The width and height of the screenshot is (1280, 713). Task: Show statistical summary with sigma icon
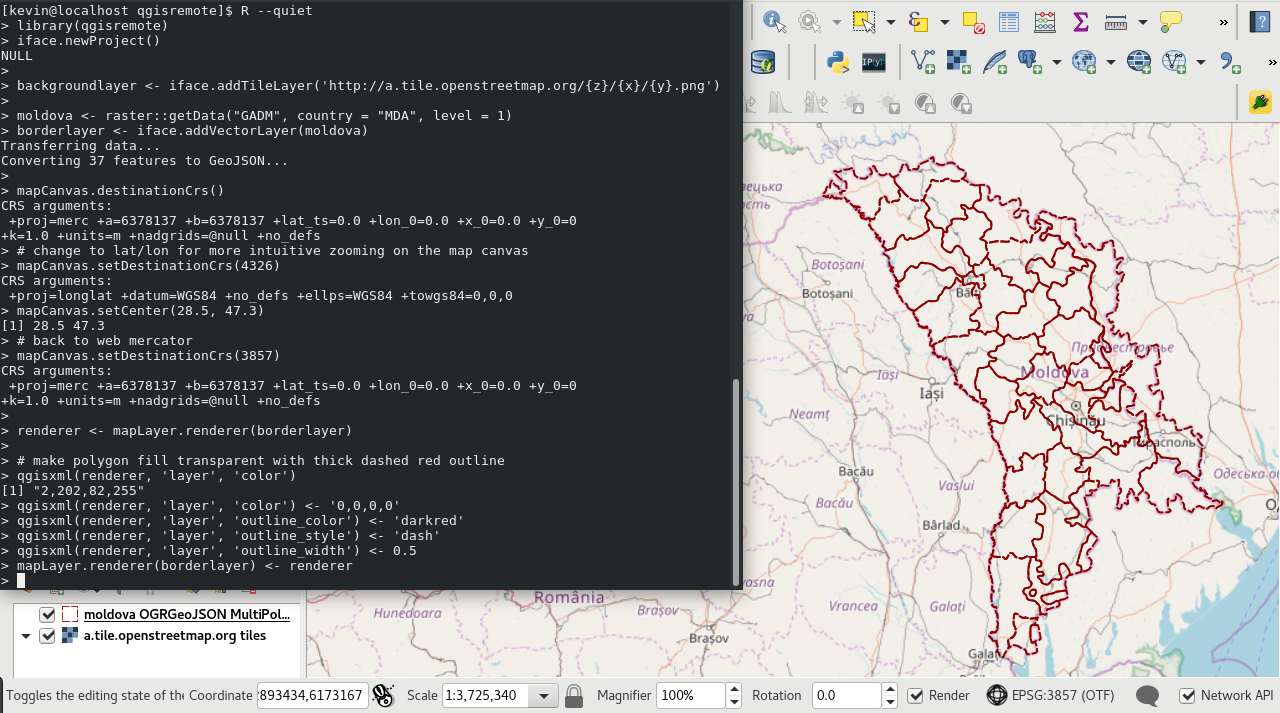(1080, 21)
